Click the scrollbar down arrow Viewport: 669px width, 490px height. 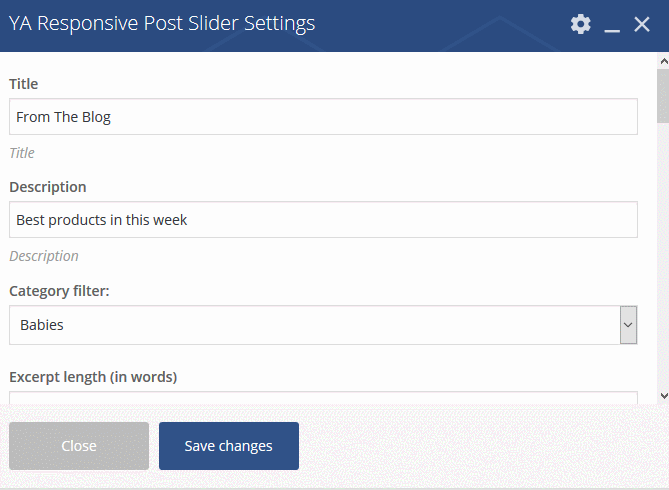click(x=663, y=396)
